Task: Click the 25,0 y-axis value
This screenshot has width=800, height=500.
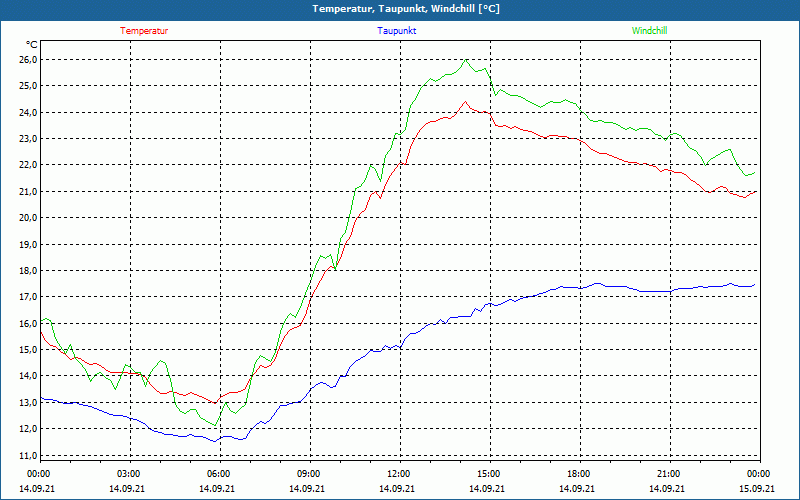Action: click(x=29, y=86)
